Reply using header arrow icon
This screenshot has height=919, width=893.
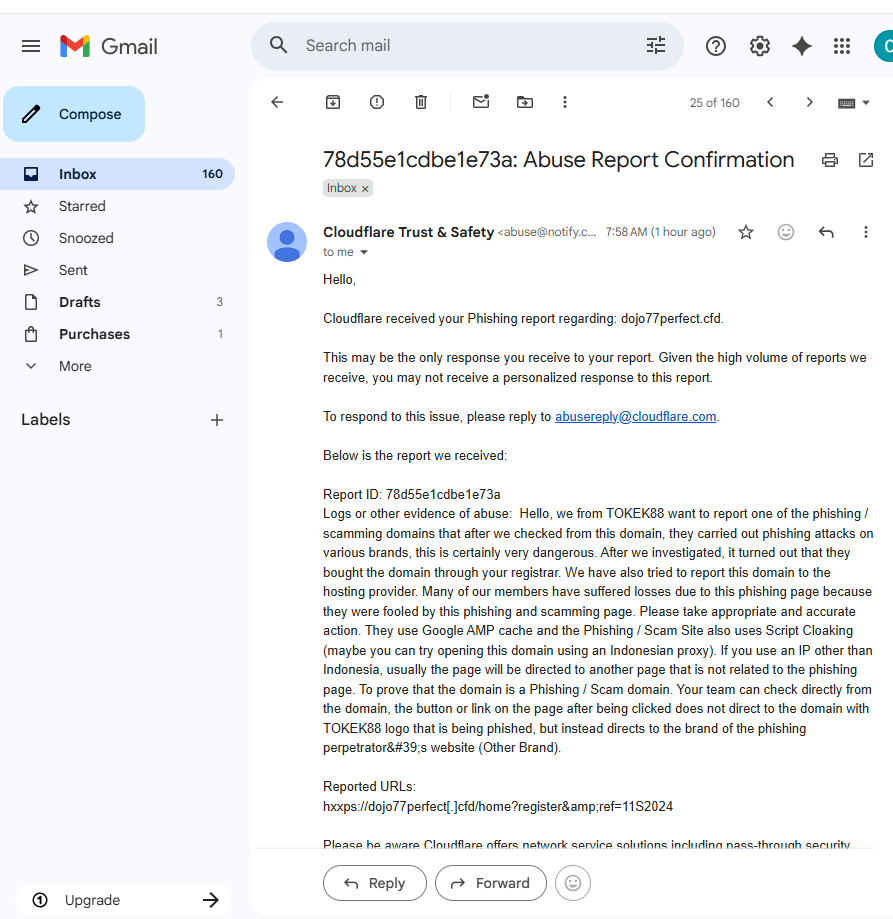point(826,232)
